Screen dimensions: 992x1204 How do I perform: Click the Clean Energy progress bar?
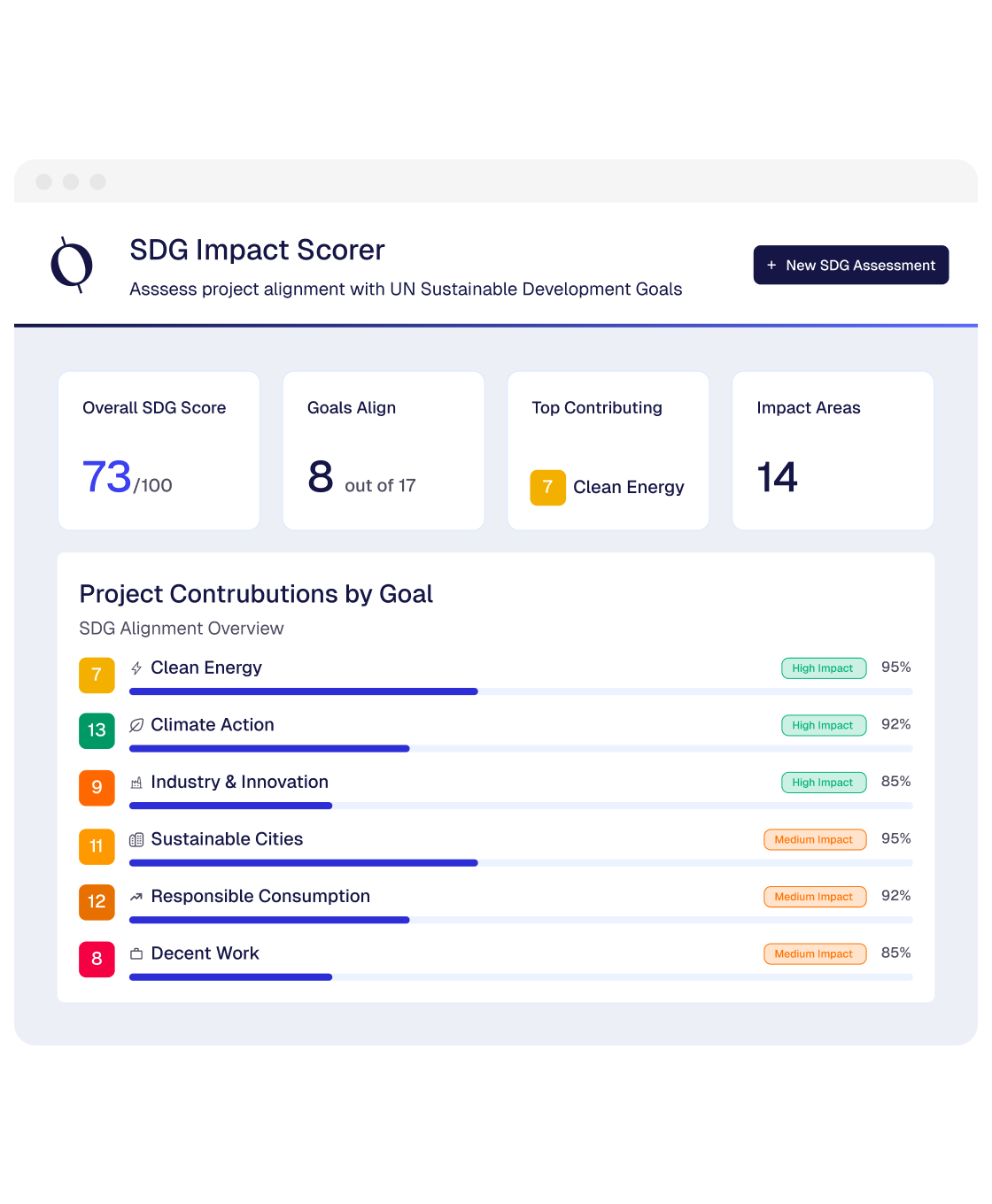(x=521, y=691)
